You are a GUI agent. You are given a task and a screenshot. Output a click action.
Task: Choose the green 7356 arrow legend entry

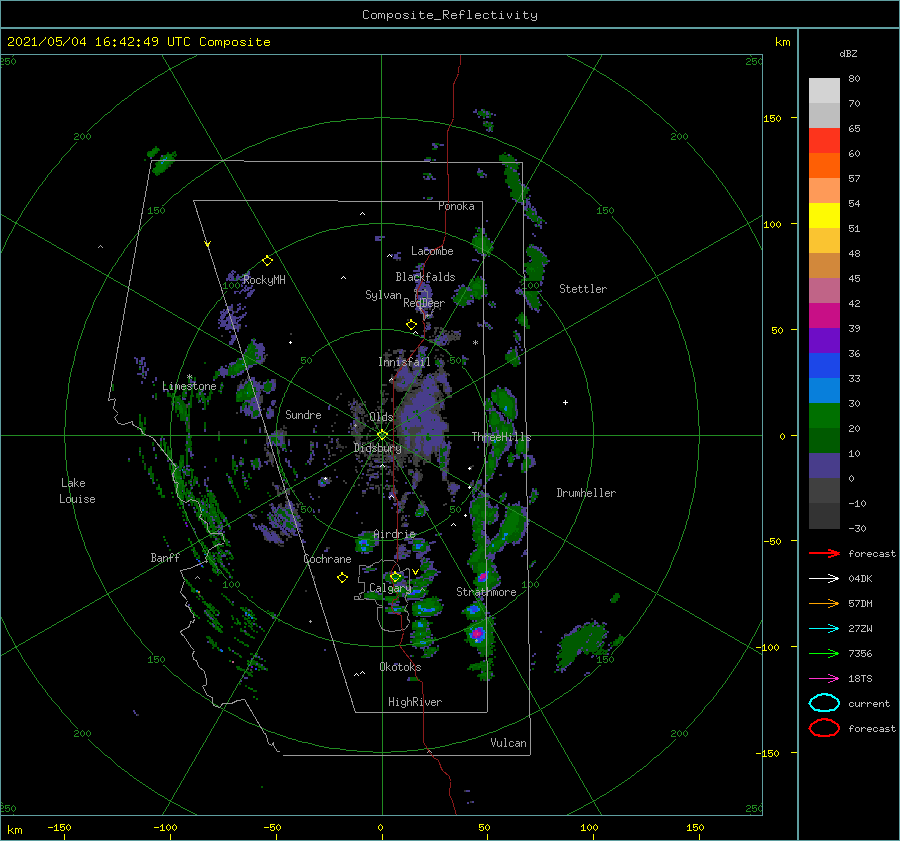click(824, 653)
